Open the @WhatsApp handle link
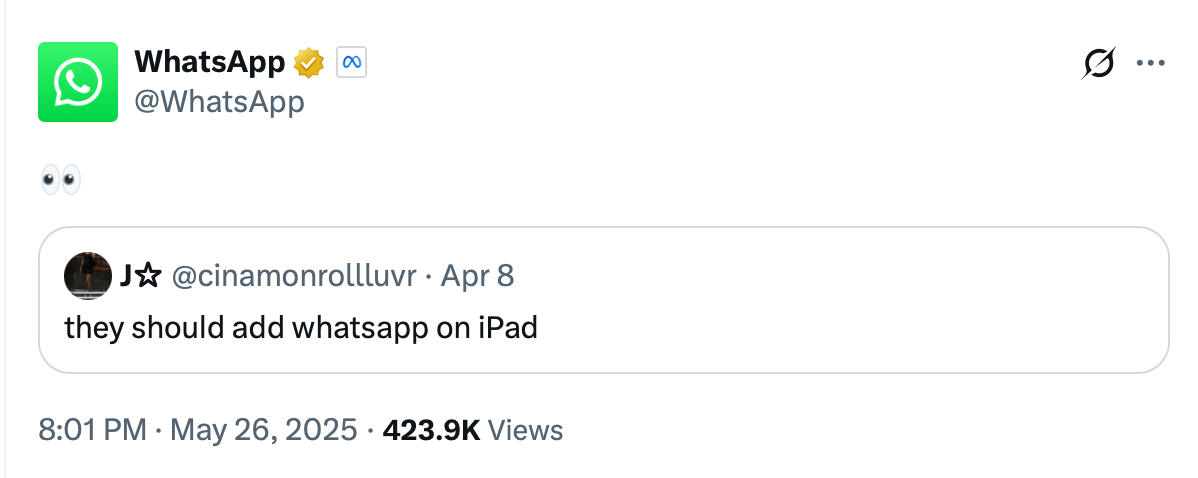This screenshot has height=478, width=1198. [x=219, y=101]
